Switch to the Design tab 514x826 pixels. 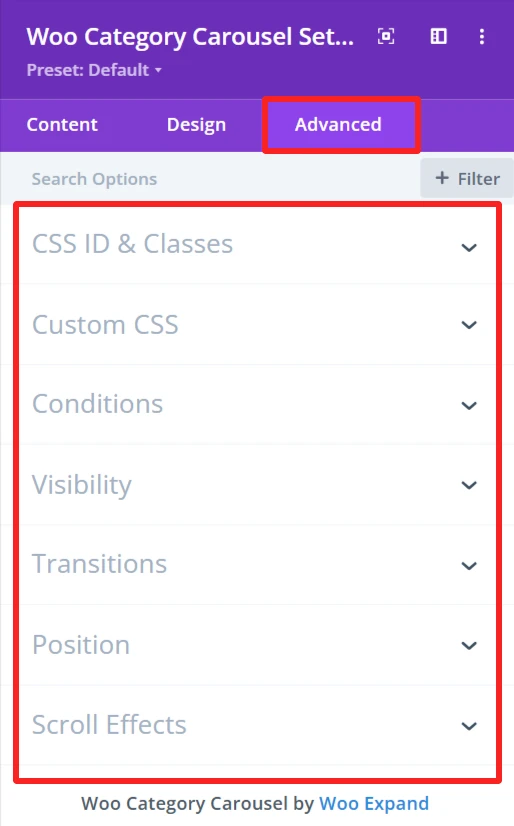(196, 125)
